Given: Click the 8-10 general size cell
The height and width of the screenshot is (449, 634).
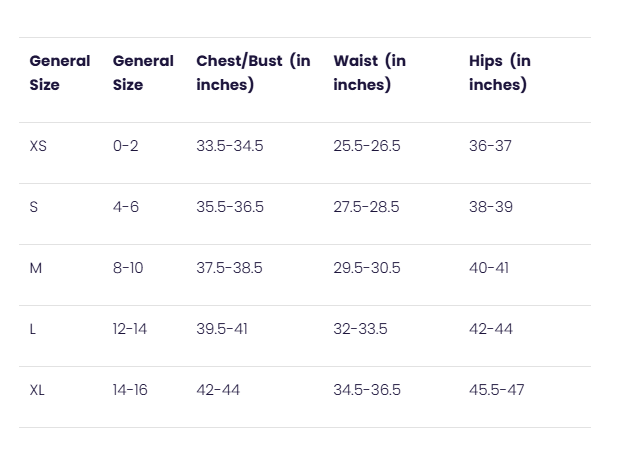Looking at the screenshot, I should pos(128,268).
